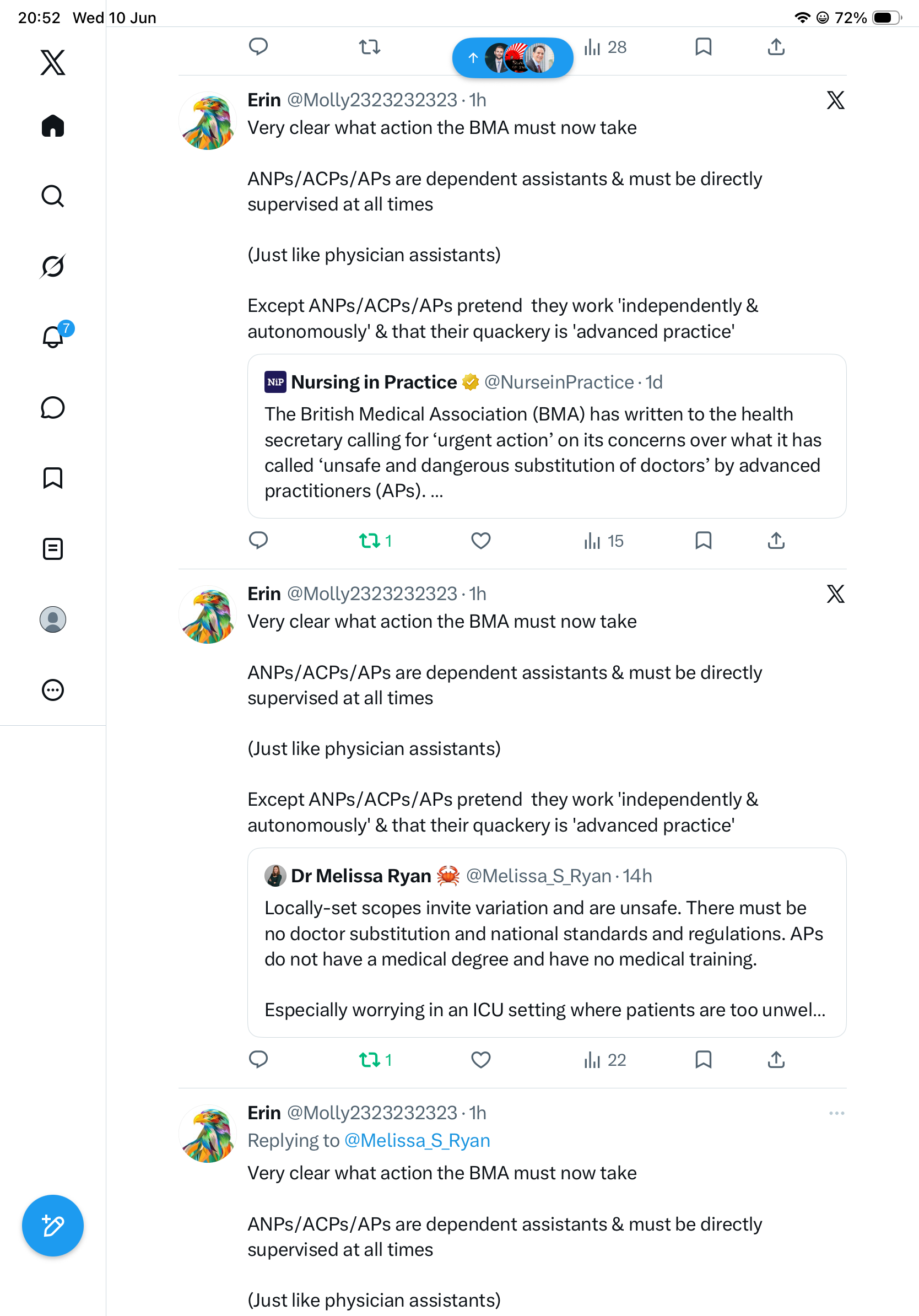
Task: View Erin's profile picture on first post
Action: [207, 120]
